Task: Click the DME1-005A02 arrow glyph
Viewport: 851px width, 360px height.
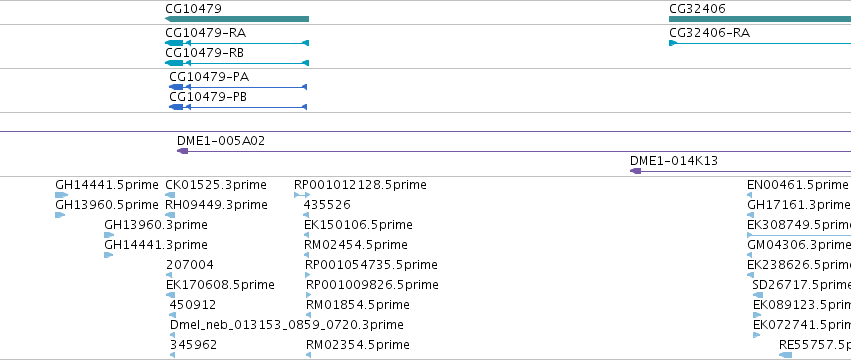Action: click(182, 151)
